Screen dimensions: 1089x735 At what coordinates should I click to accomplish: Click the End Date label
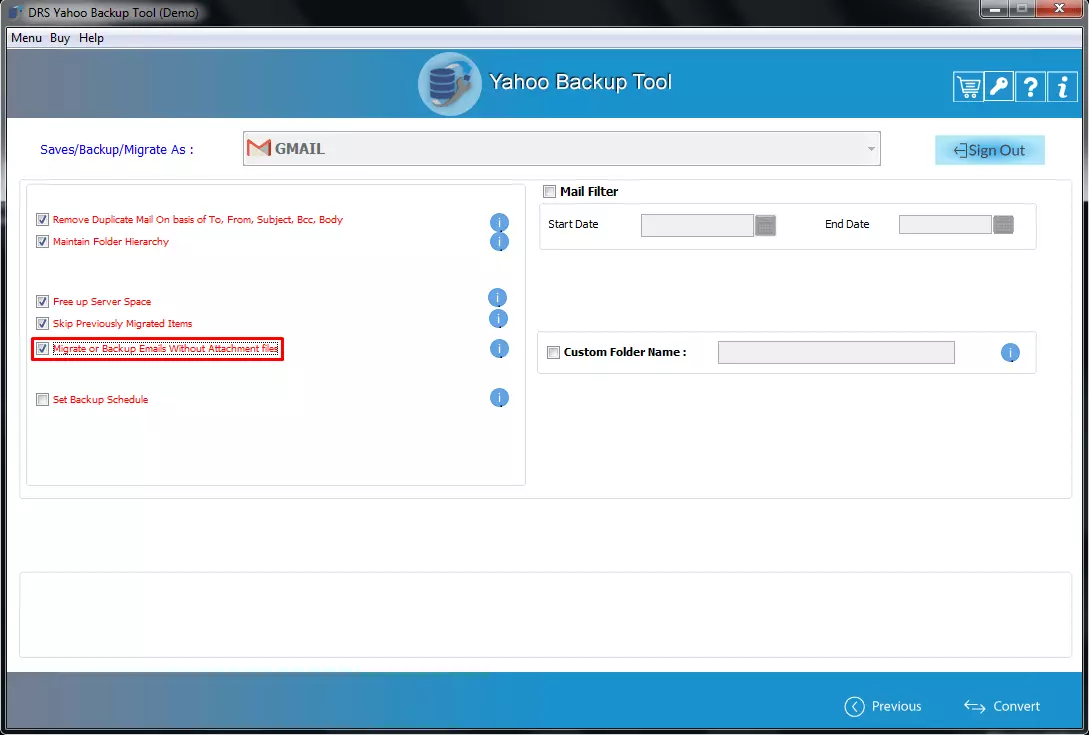coord(847,224)
